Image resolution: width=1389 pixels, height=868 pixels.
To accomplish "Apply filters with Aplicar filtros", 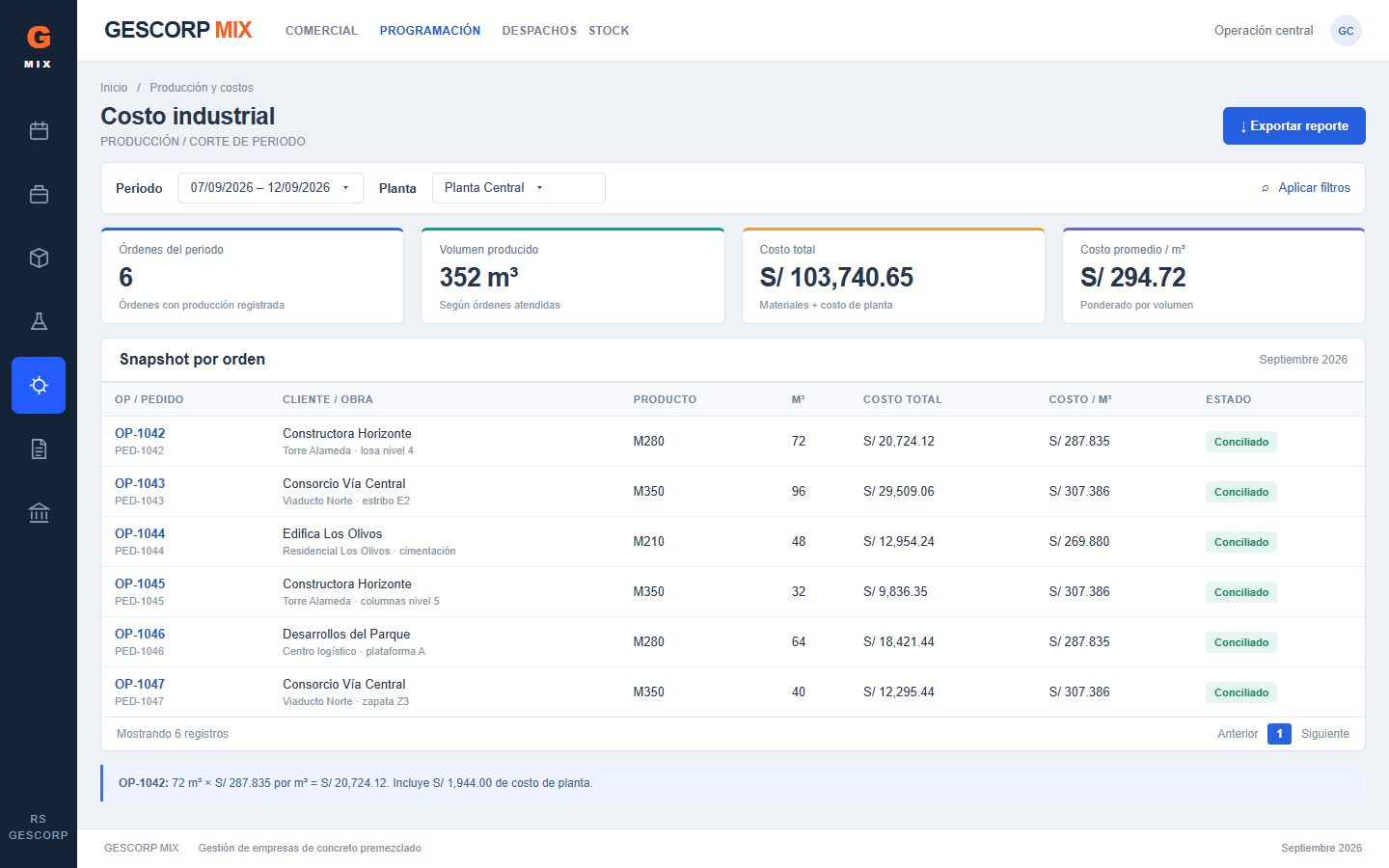I will (1306, 188).
